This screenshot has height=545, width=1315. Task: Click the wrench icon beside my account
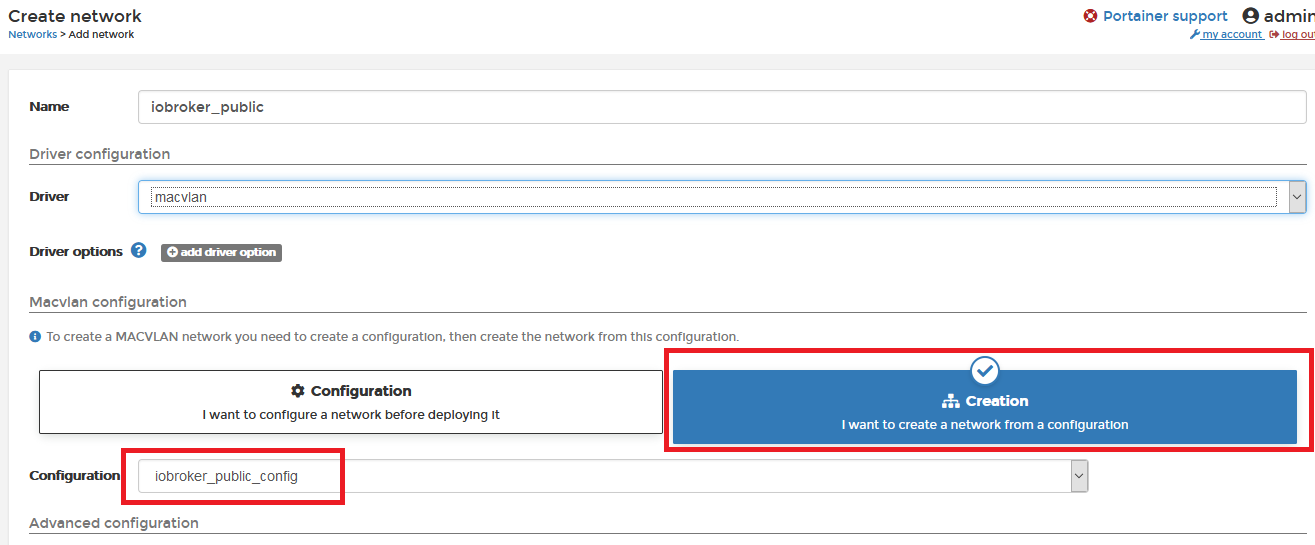tap(1194, 35)
